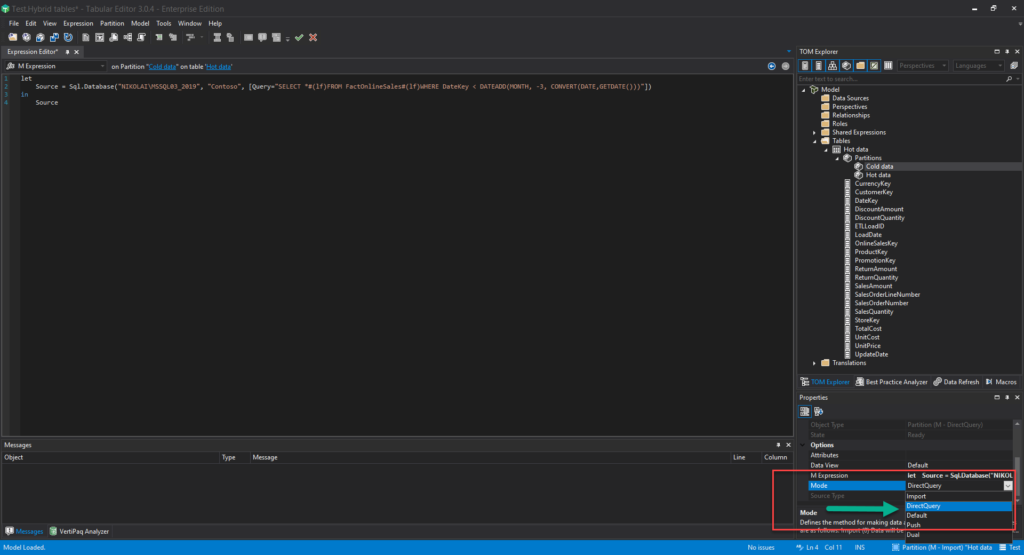Open the Window menu

pos(189,23)
